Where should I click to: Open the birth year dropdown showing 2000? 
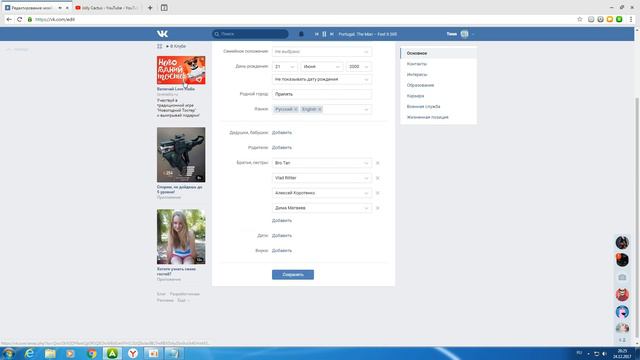pyautogui.click(x=359, y=67)
